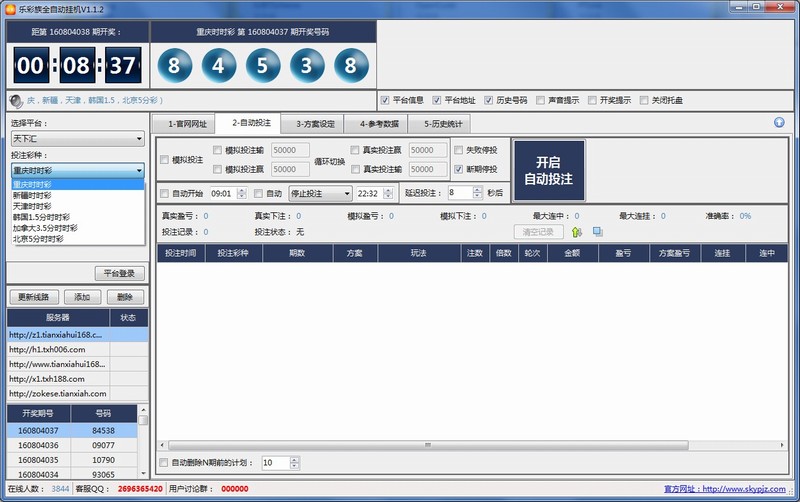
Task: Click the blue window icon after the green arrow
Action: [x=597, y=232]
